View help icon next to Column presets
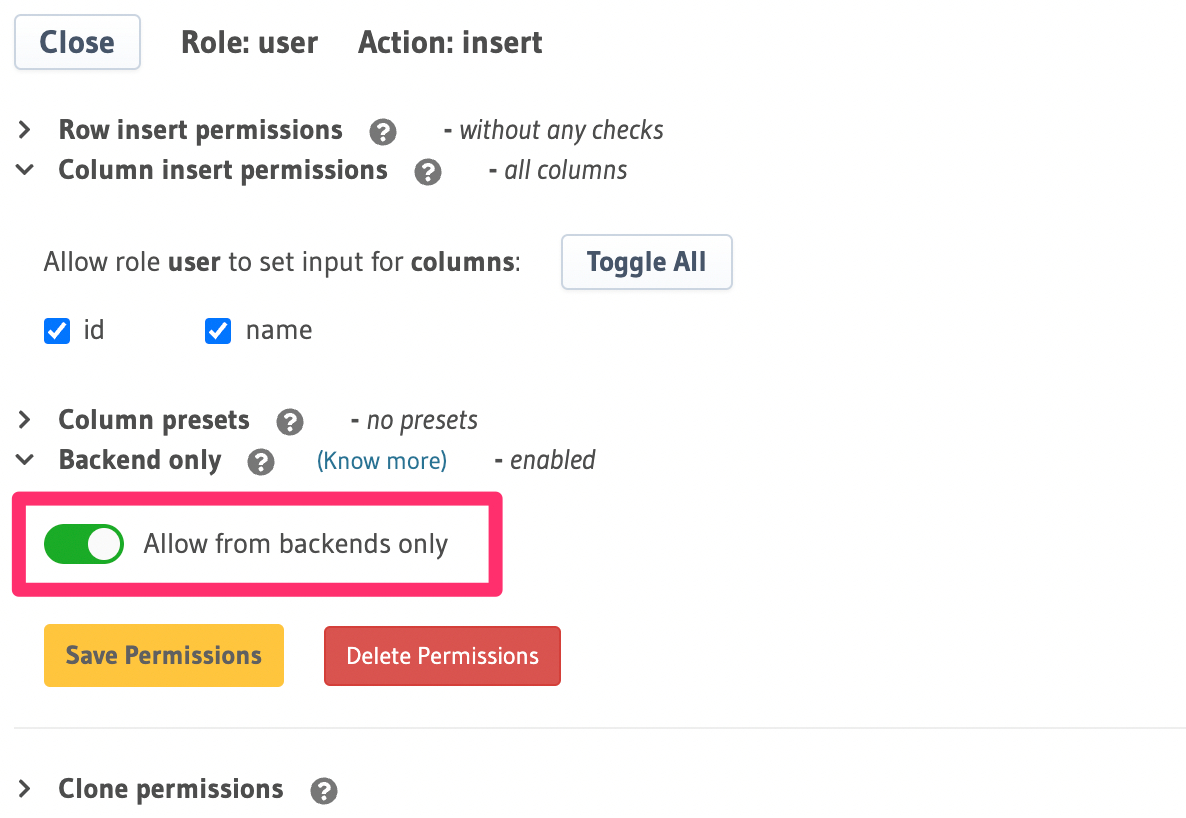Image resolution: width=1186 pixels, height=818 pixels. pyautogui.click(x=290, y=422)
